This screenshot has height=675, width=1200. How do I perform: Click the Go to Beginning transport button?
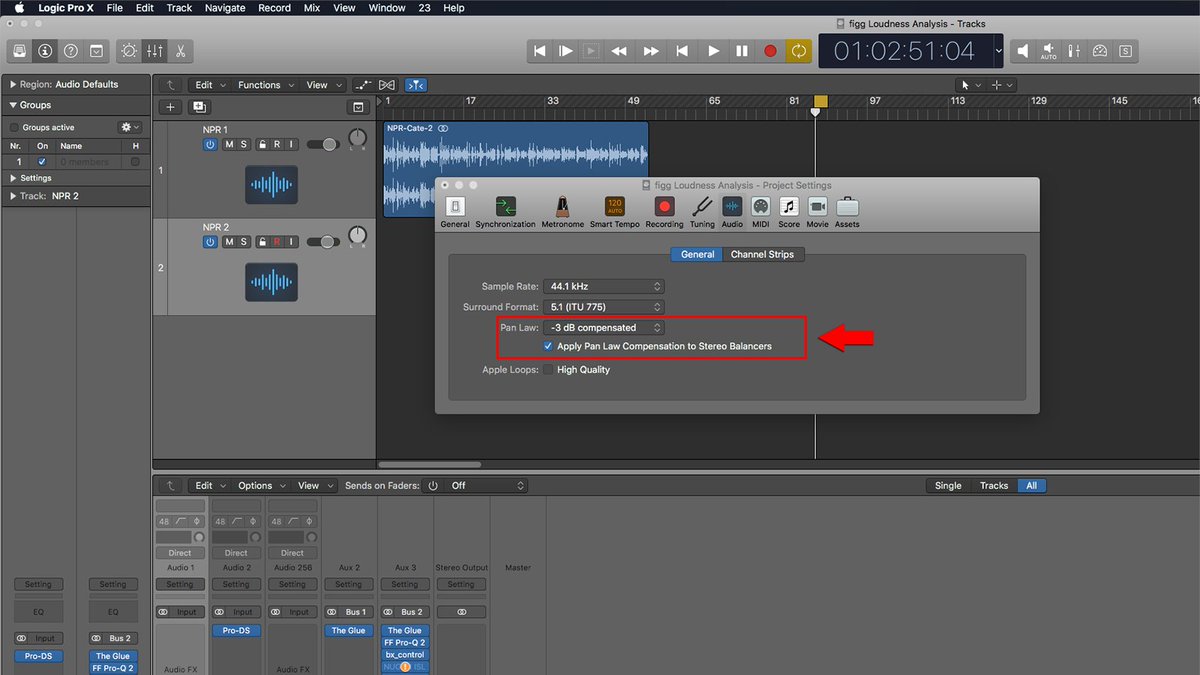540,51
